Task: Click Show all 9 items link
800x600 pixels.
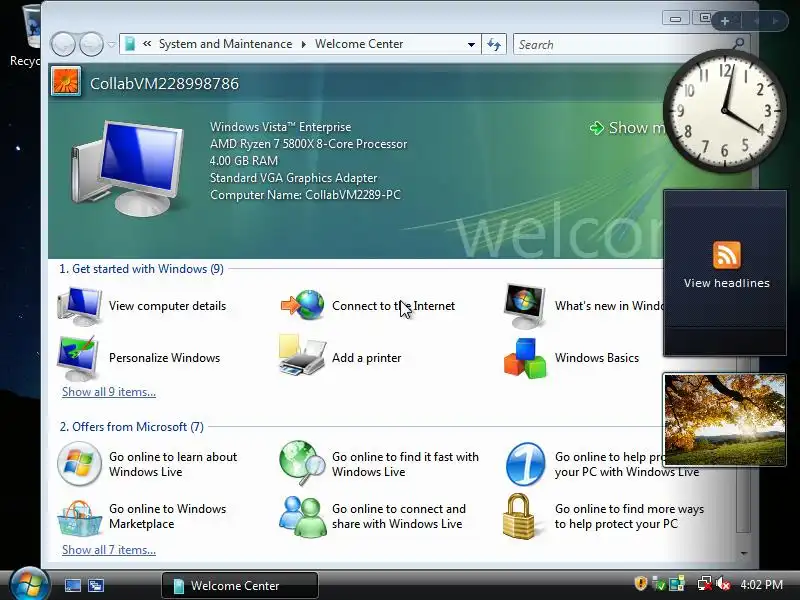Action: (109, 392)
